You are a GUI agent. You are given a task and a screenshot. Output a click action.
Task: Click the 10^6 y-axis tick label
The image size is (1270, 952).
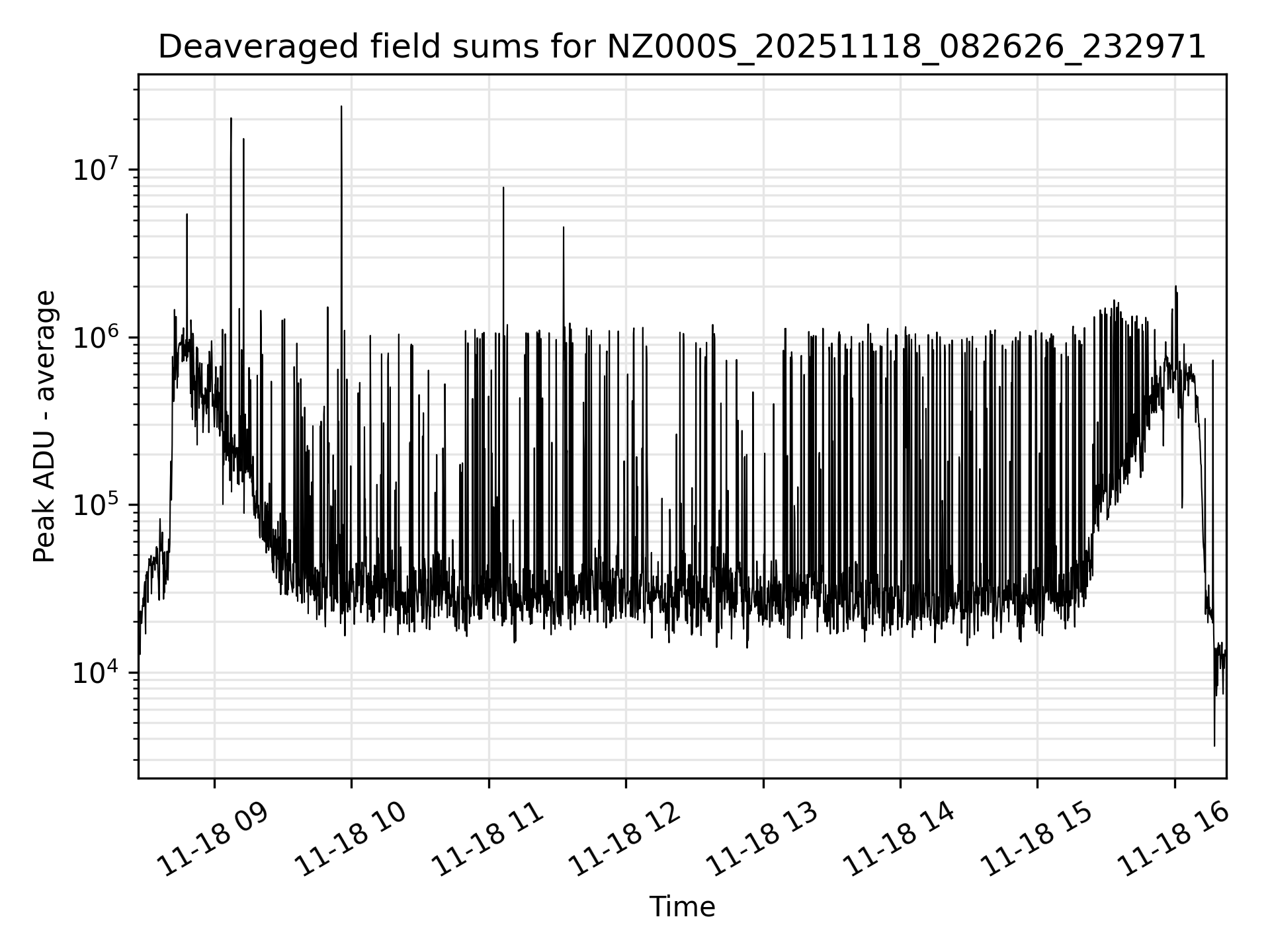97,338
